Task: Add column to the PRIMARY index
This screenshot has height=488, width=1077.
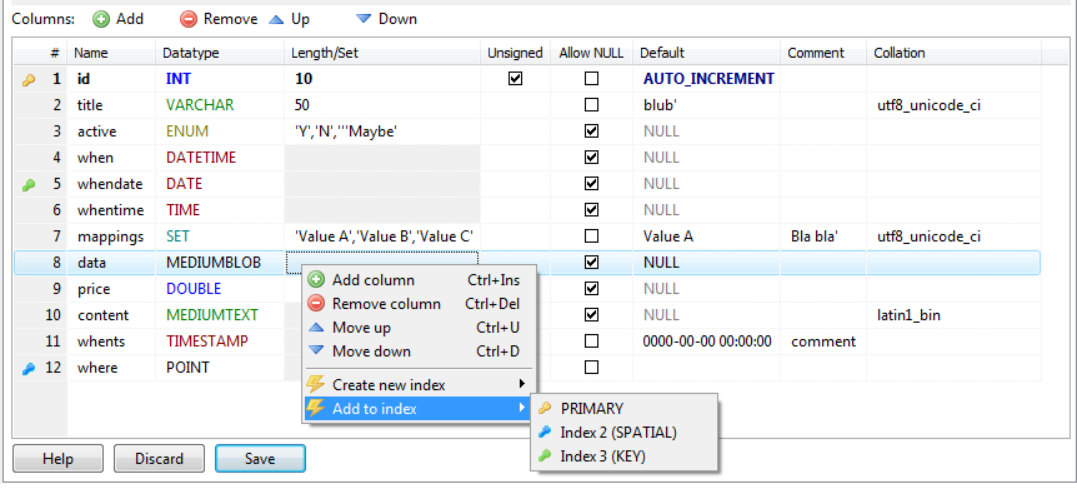Action: (x=624, y=409)
